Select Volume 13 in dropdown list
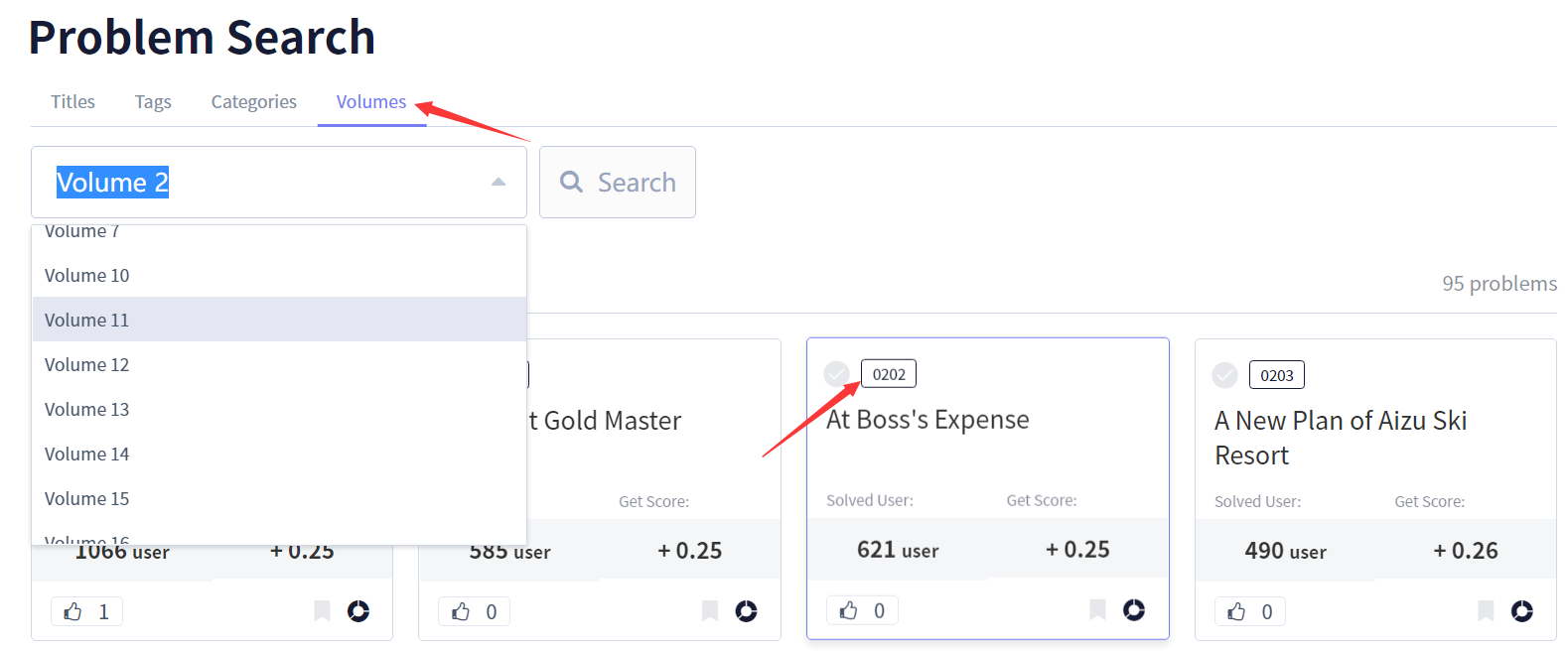1568x651 pixels. point(87,409)
